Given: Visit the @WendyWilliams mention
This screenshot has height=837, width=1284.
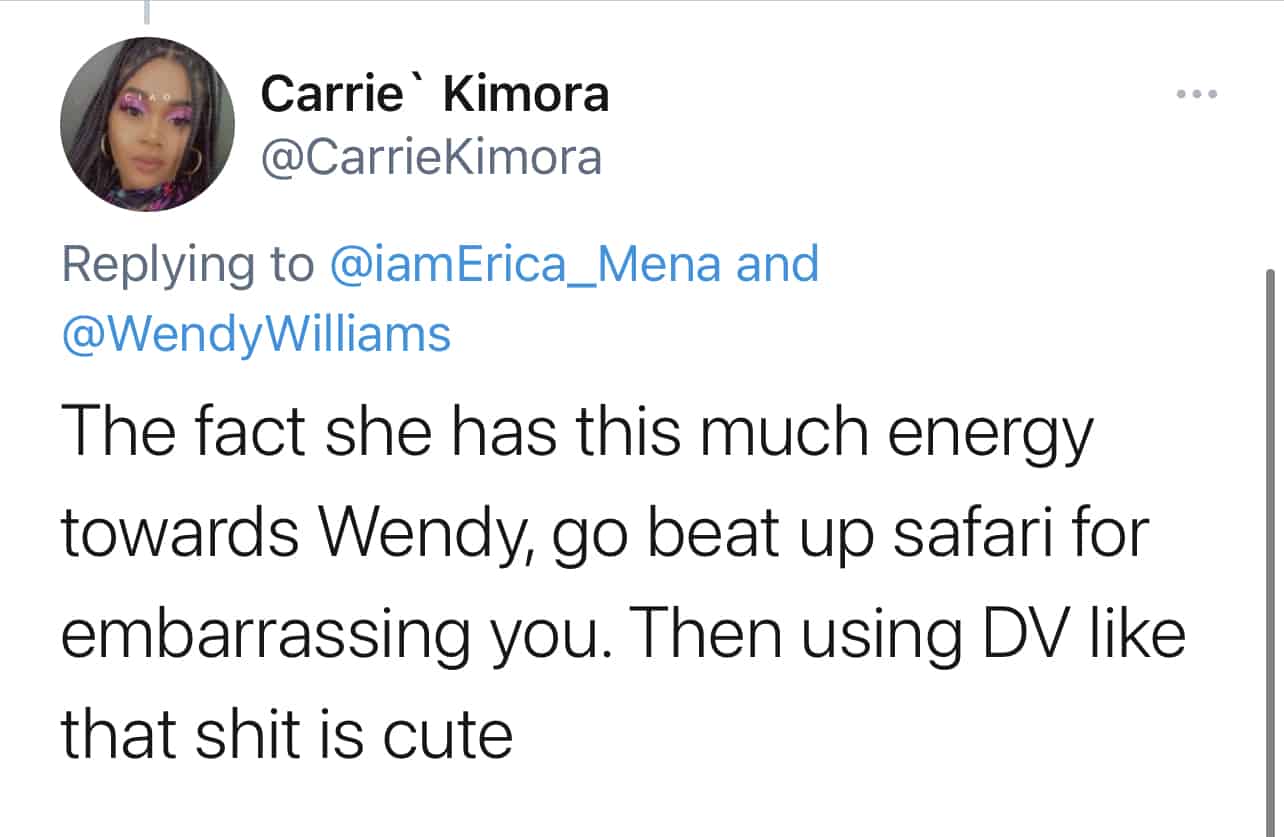Looking at the screenshot, I should 256,334.
